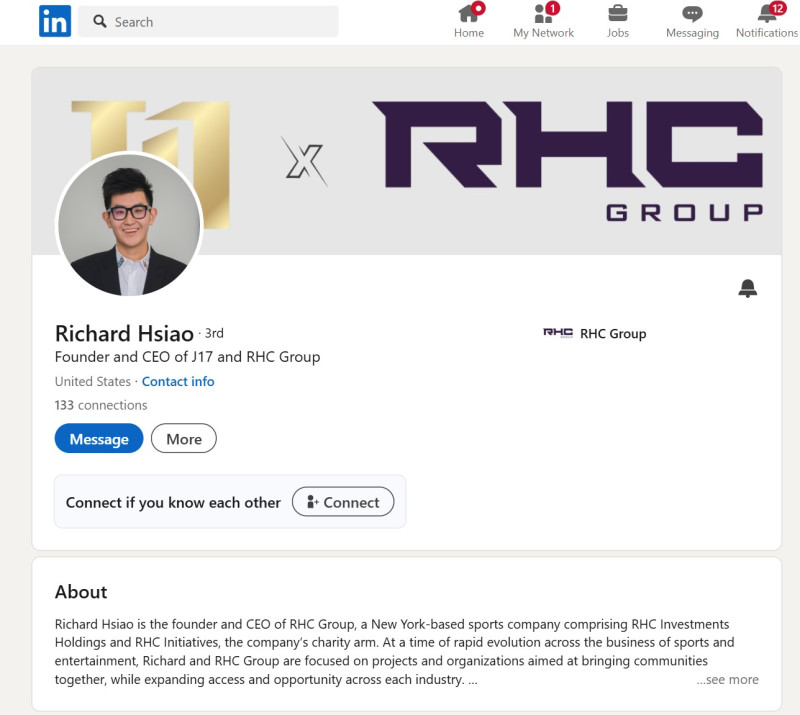Click the LinkedIn logo icon
This screenshot has height=715, width=800.
pos(55,21)
